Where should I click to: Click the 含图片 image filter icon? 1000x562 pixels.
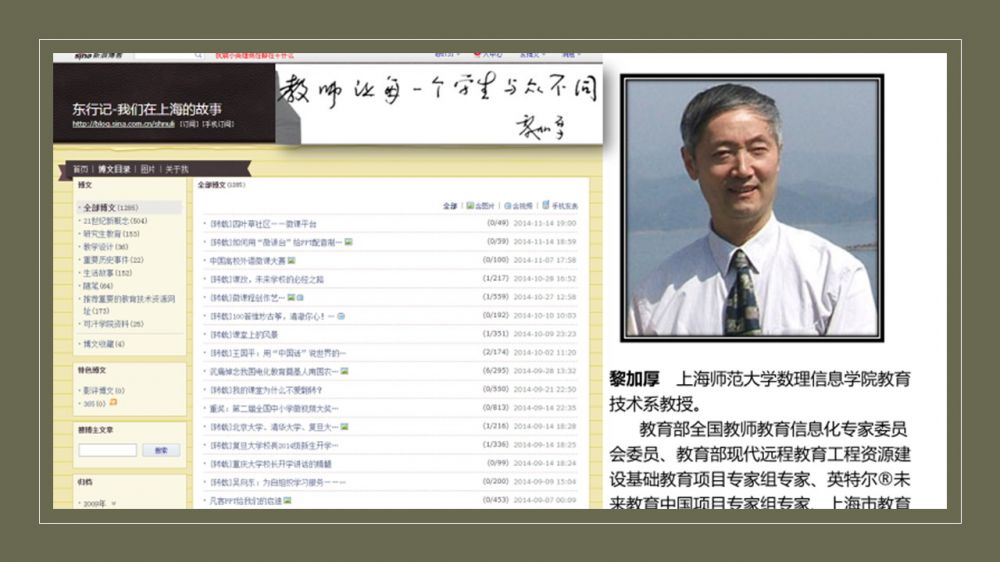(x=470, y=206)
